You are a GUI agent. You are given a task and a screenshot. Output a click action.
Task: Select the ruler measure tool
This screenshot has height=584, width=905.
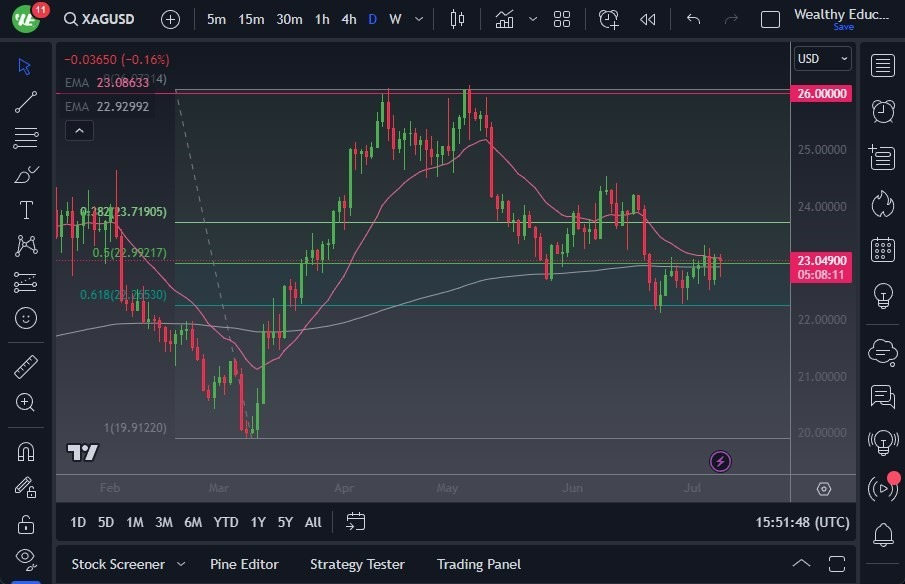click(26, 367)
